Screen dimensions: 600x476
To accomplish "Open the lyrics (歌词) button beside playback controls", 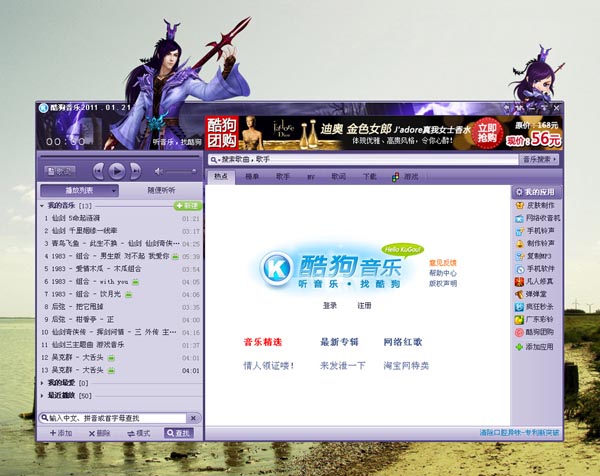I will coord(60,171).
